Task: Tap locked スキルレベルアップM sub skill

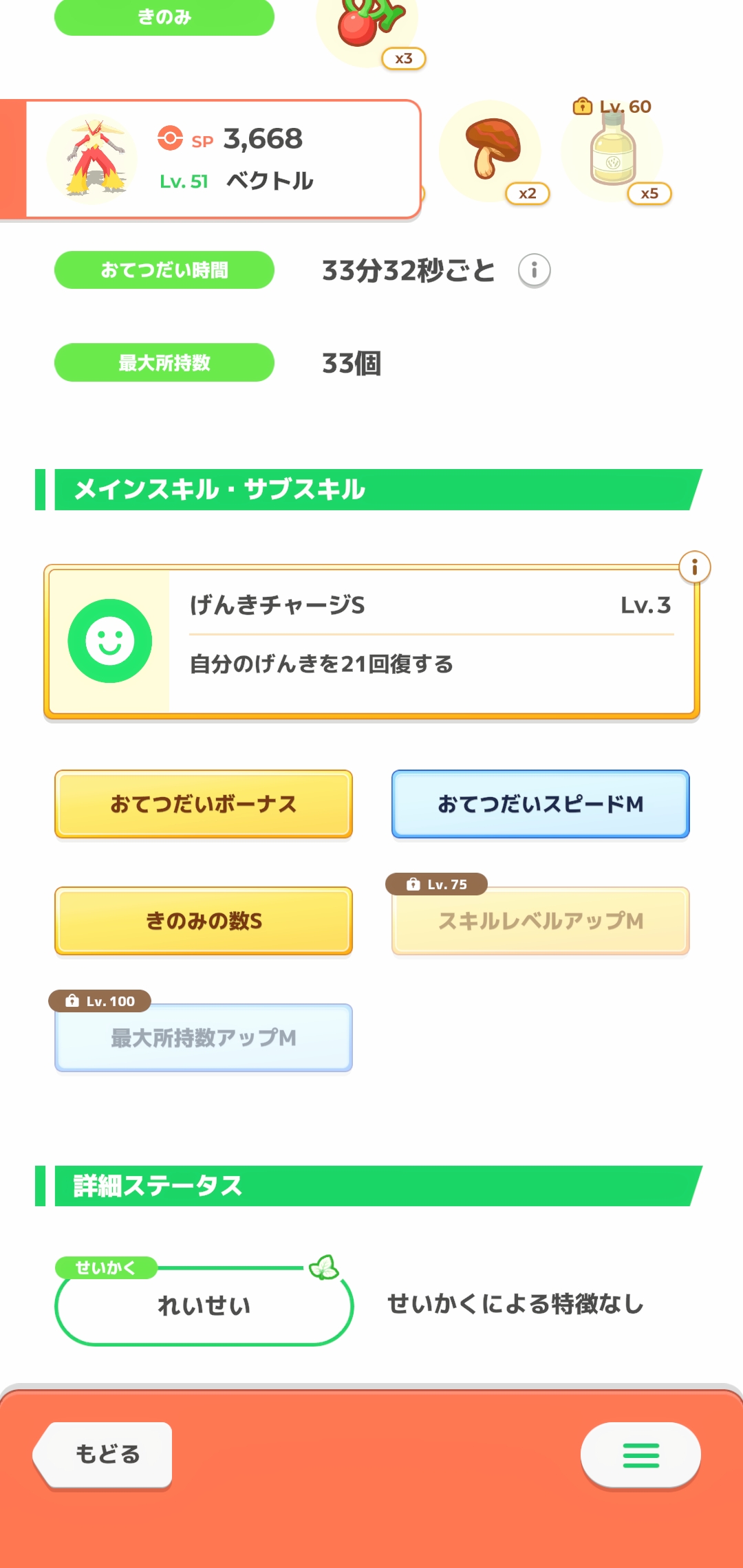Action: pos(541,921)
